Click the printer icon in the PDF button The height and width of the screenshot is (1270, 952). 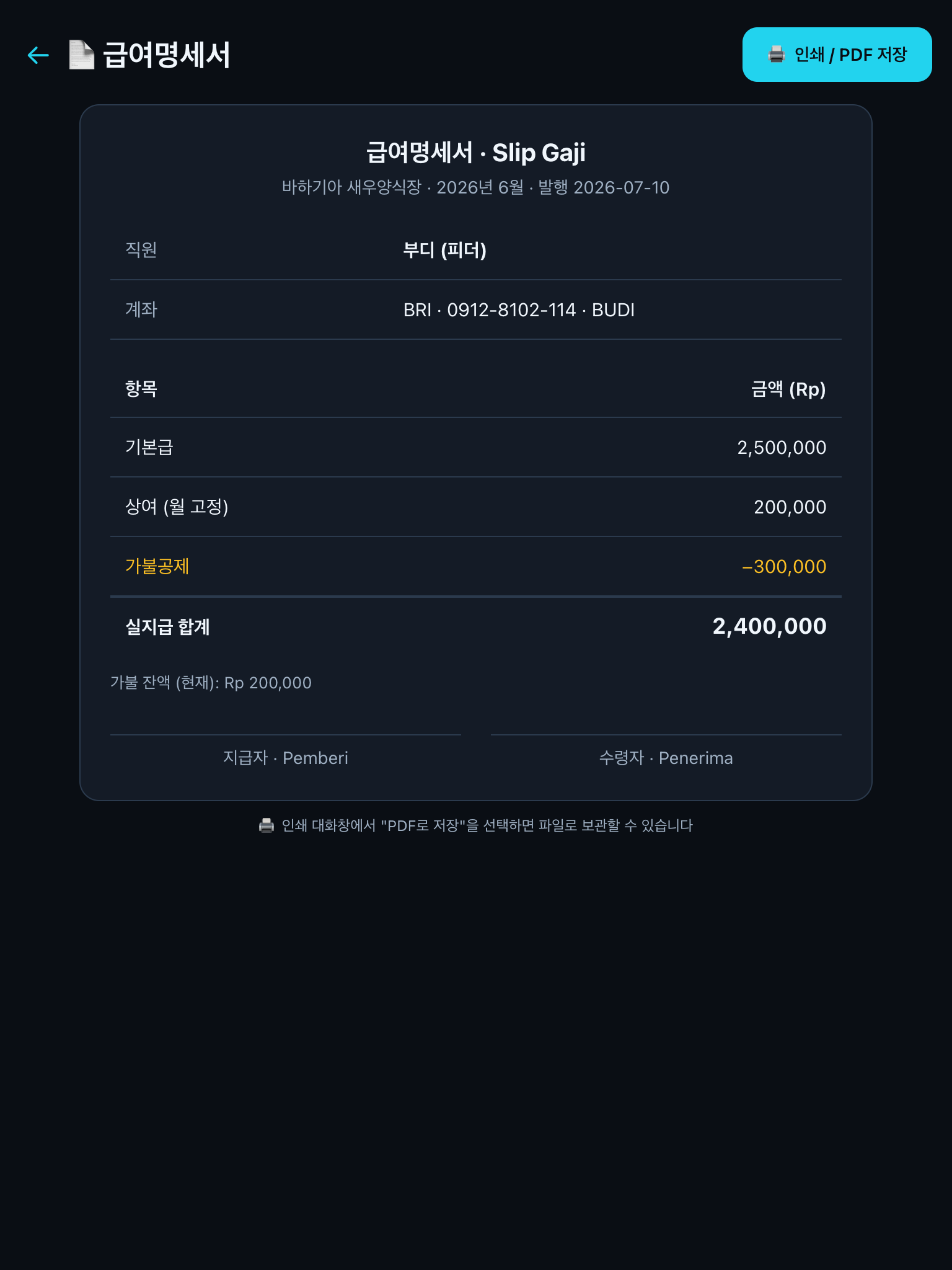click(777, 55)
